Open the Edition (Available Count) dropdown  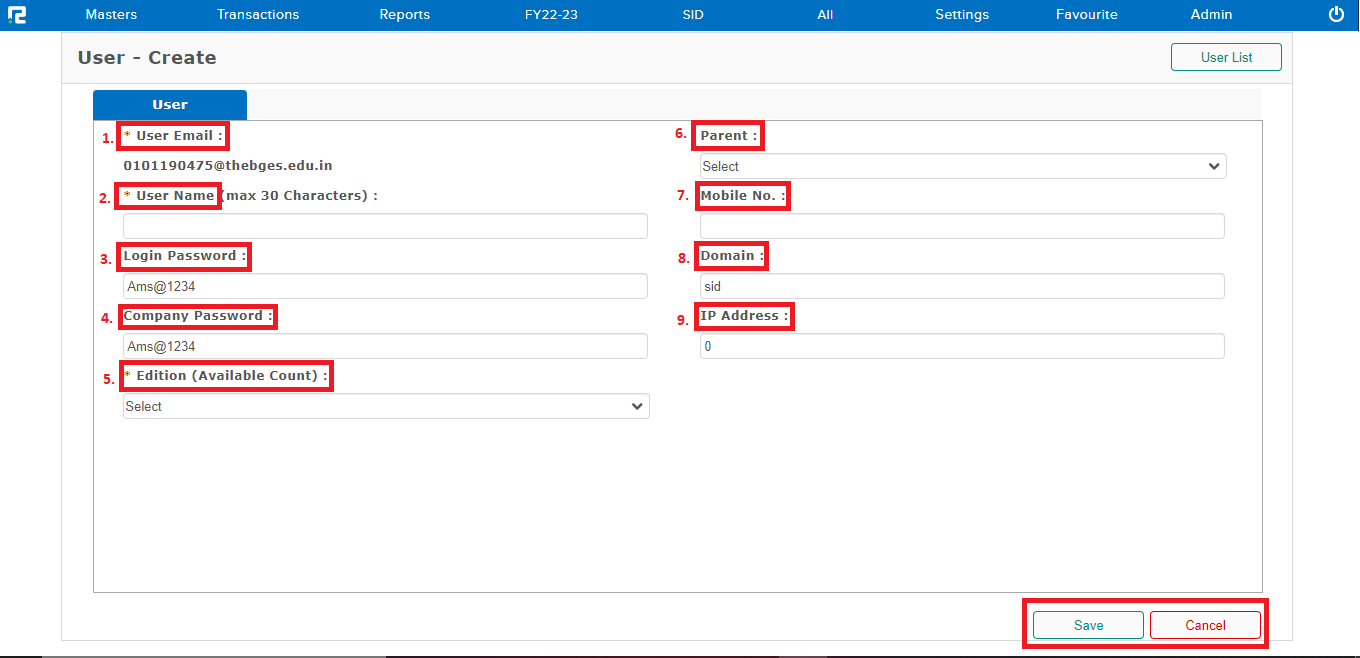(385, 406)
